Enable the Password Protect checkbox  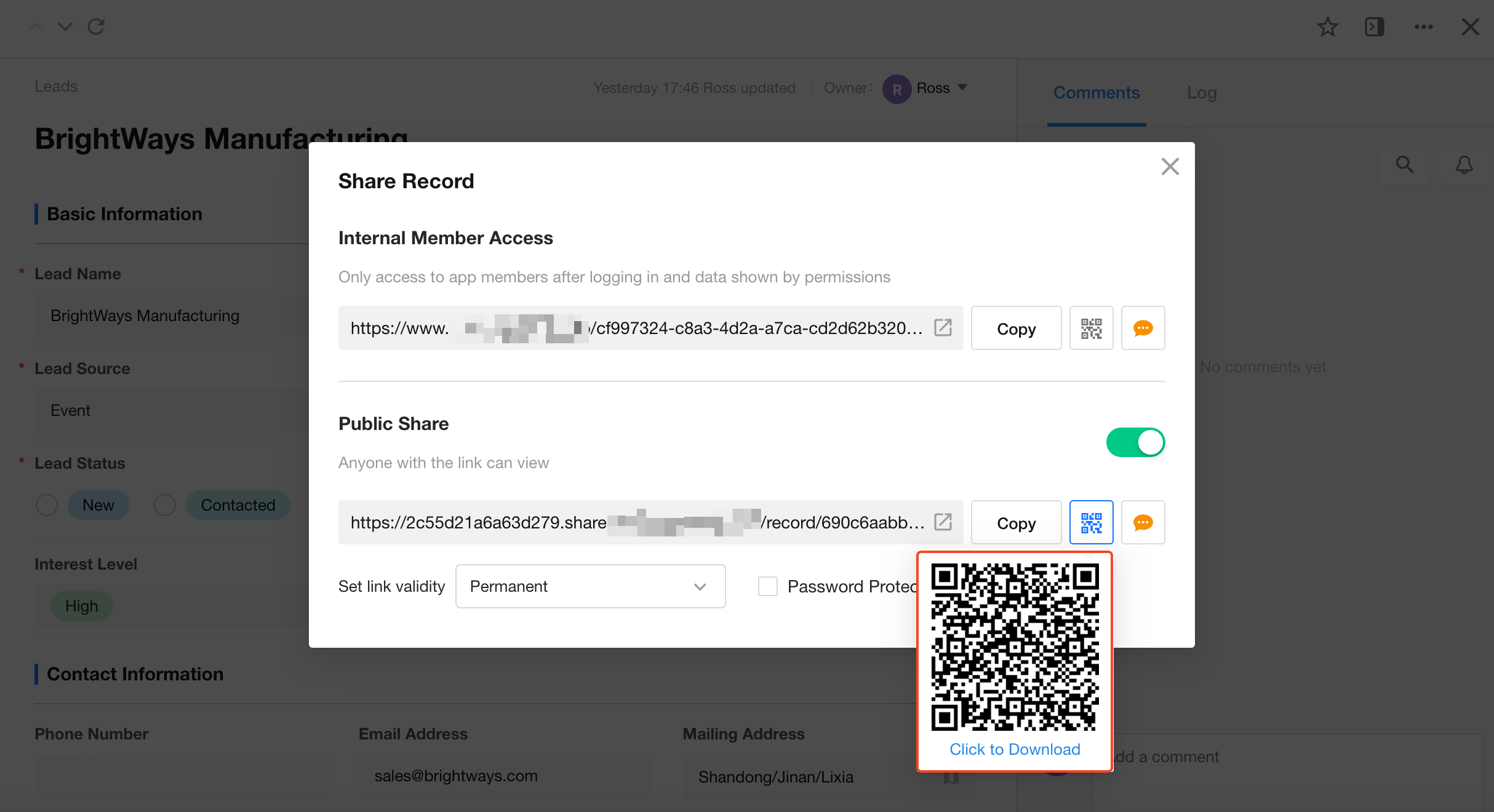[768, 586]
